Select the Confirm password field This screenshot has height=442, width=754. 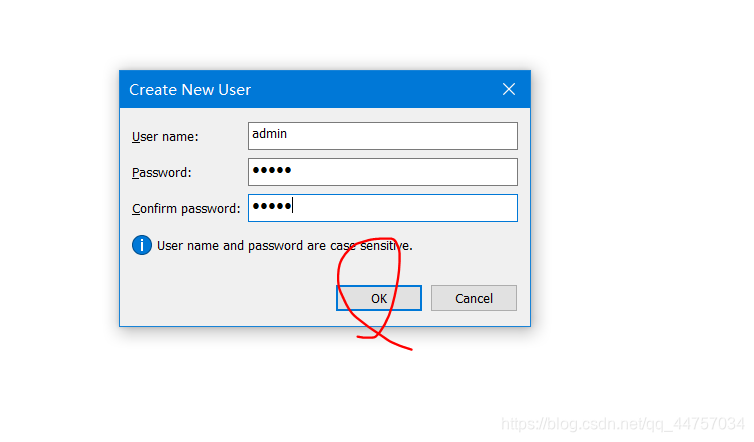pos(382,208)
